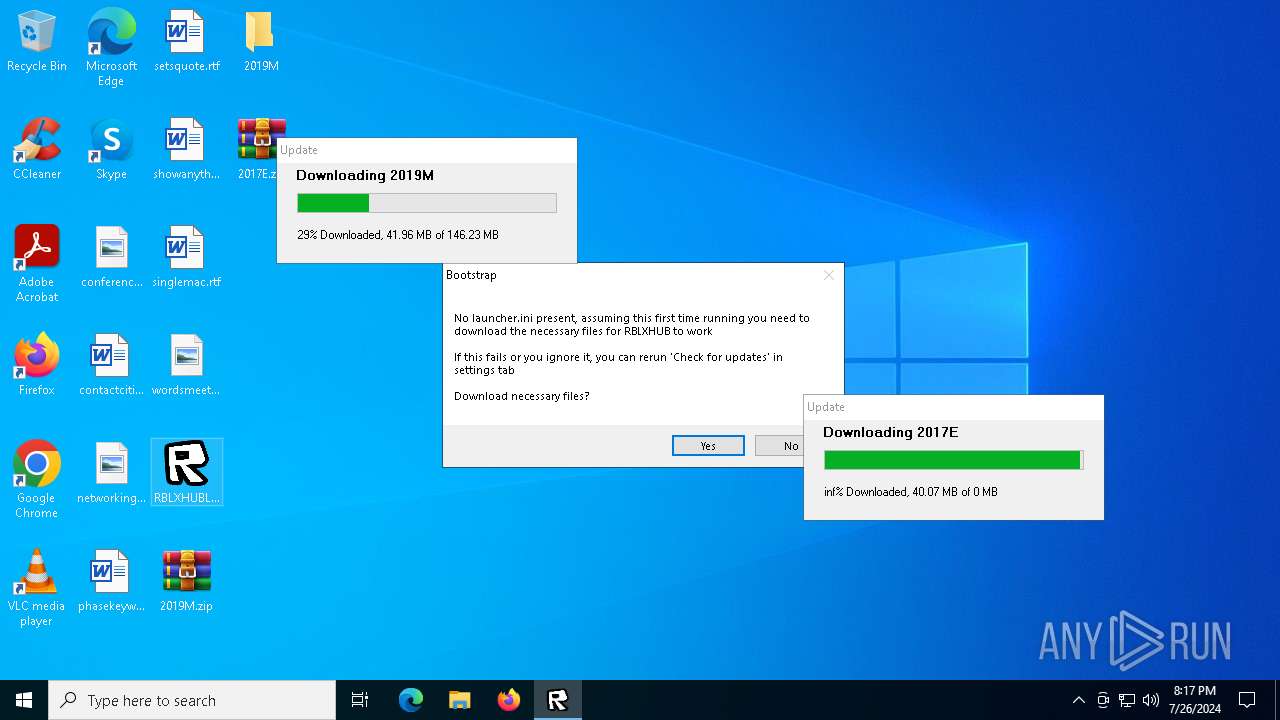Open the Skype desktop shortcut
This screenshot has height=720, width=1280.
[111, 149]
